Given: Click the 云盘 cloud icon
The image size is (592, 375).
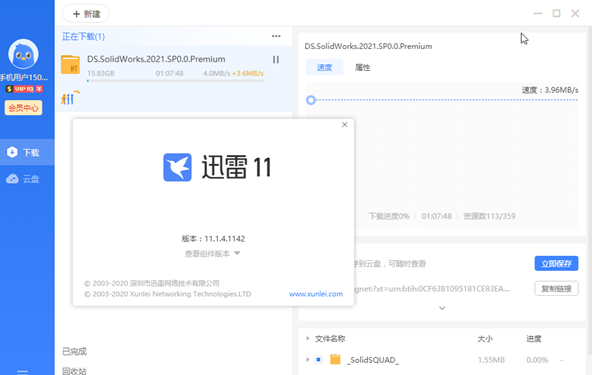Looking at the screenshot, I should (x=12, y=179).
